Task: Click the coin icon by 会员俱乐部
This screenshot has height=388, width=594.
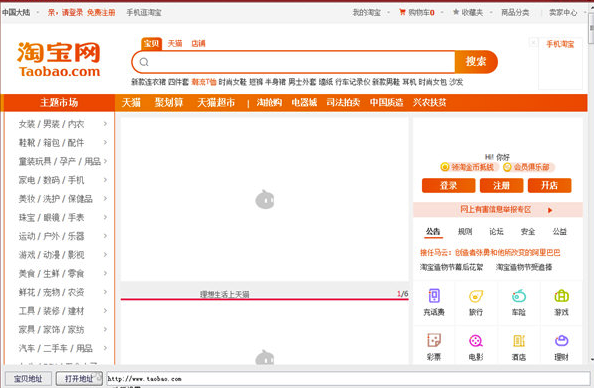Action: pyautogui.click(x=507, y=167)
